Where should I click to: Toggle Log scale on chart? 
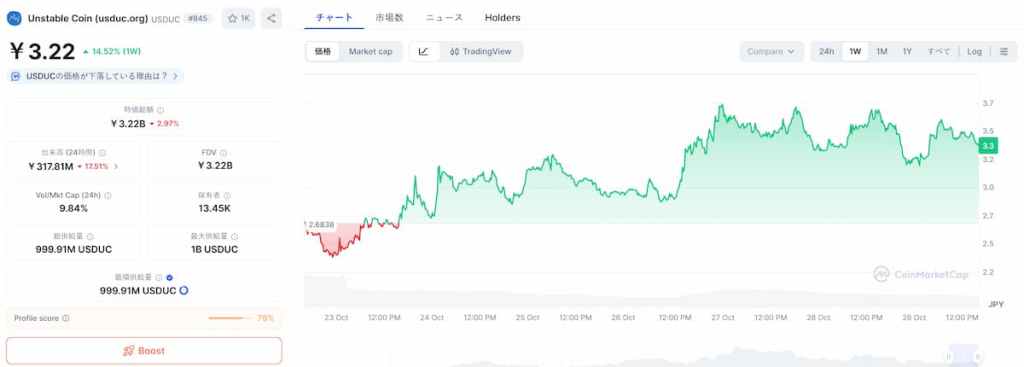pos(974,52)
